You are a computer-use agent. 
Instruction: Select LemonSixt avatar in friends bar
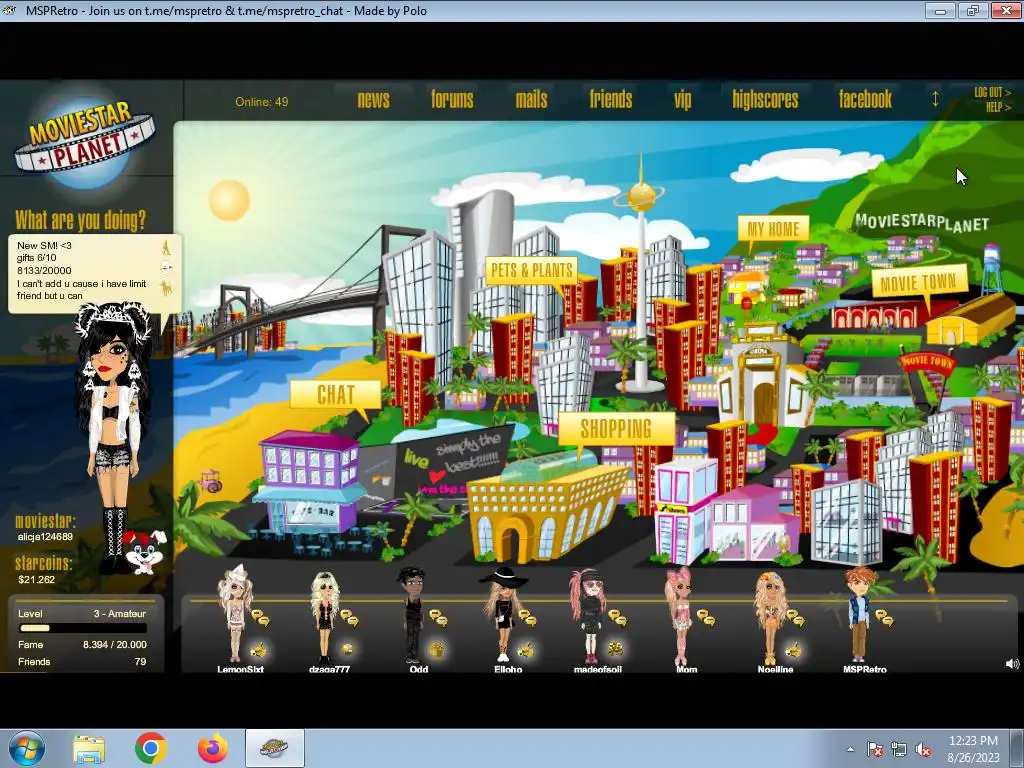[235, 614]
